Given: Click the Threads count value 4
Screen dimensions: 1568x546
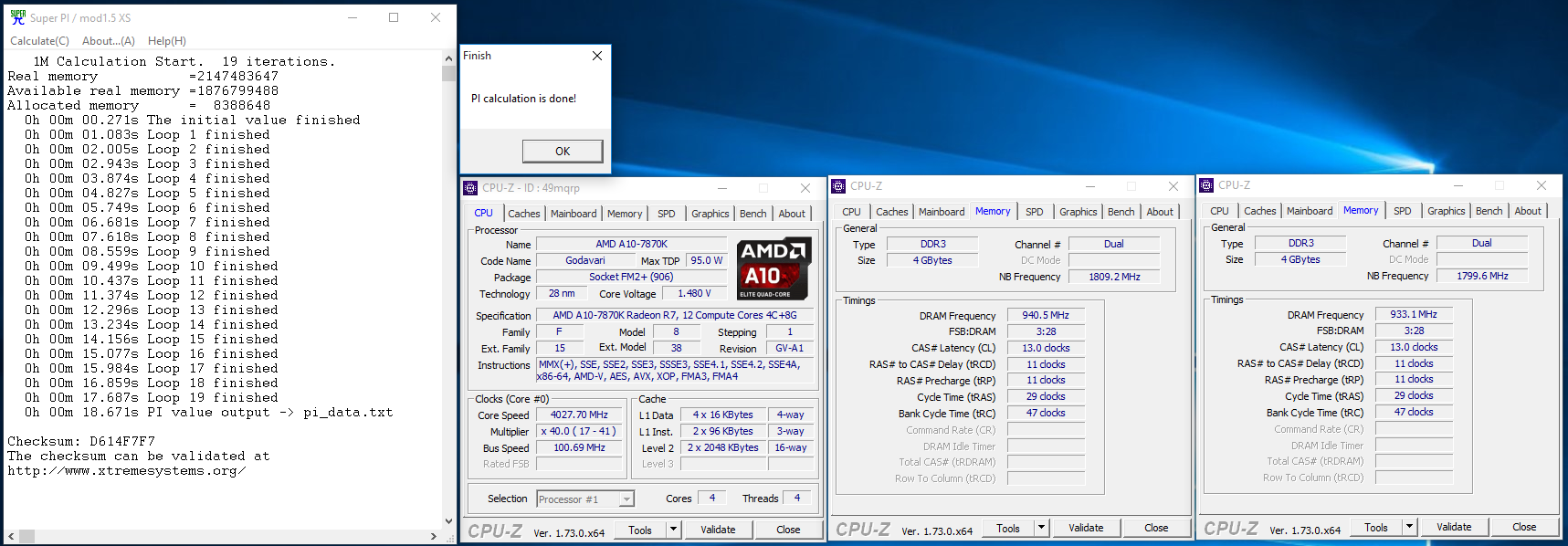Looking at the screenshot, I should coord(797,498).
